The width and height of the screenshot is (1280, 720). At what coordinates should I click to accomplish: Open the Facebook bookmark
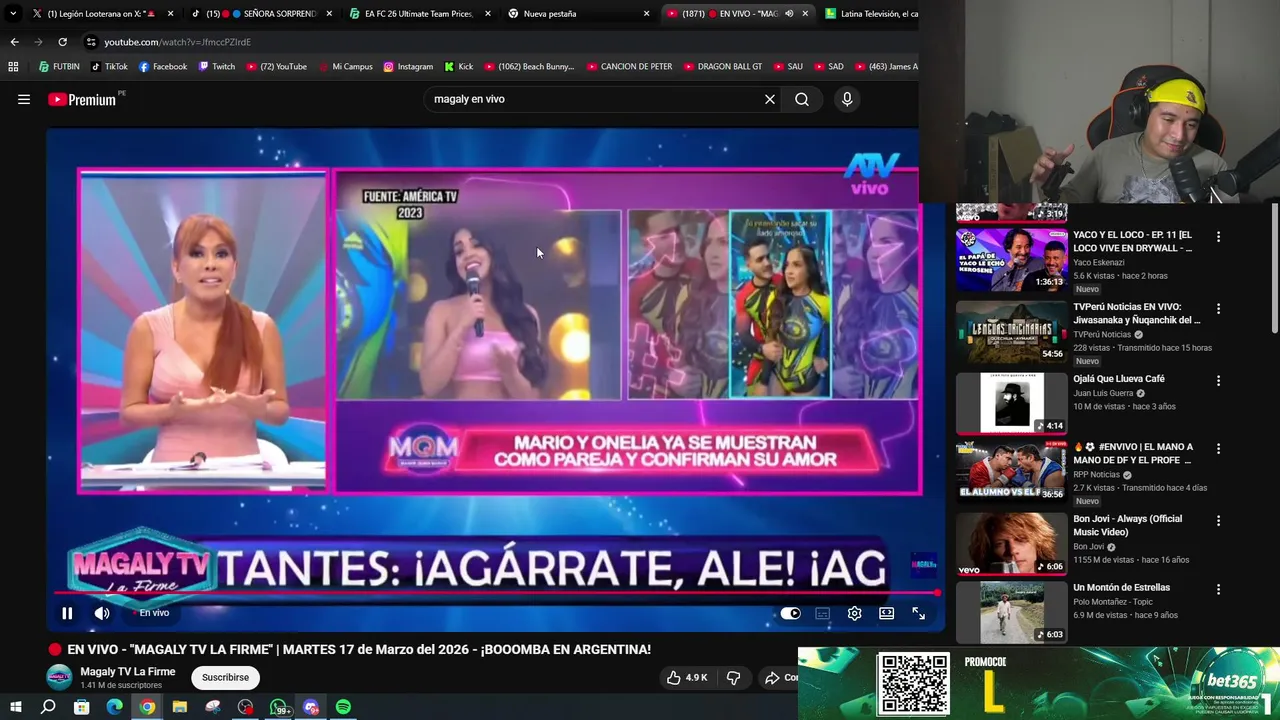pyautogui.click(x=163, y=66)
